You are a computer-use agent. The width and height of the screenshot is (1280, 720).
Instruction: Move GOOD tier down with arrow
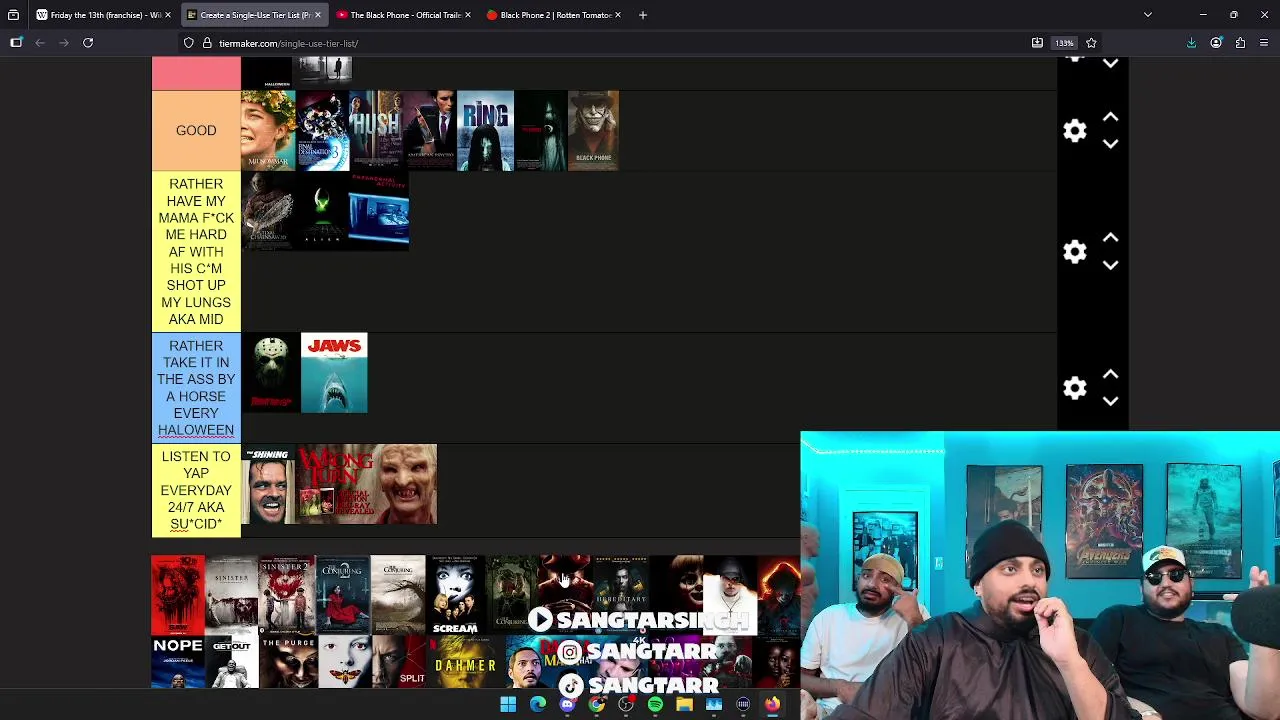click(1110, 144)
